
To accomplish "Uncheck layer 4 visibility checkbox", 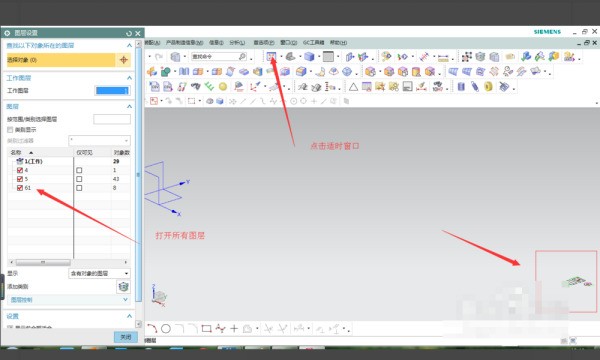I will point(20,170).
